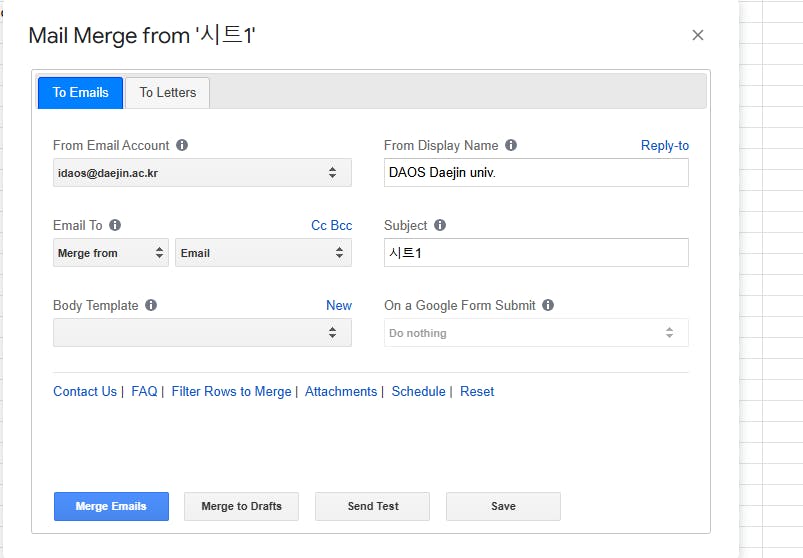This screenshot has width=803, height=558.
Task: Close the Mail Merge dialog
Action: tap(698, 35)
